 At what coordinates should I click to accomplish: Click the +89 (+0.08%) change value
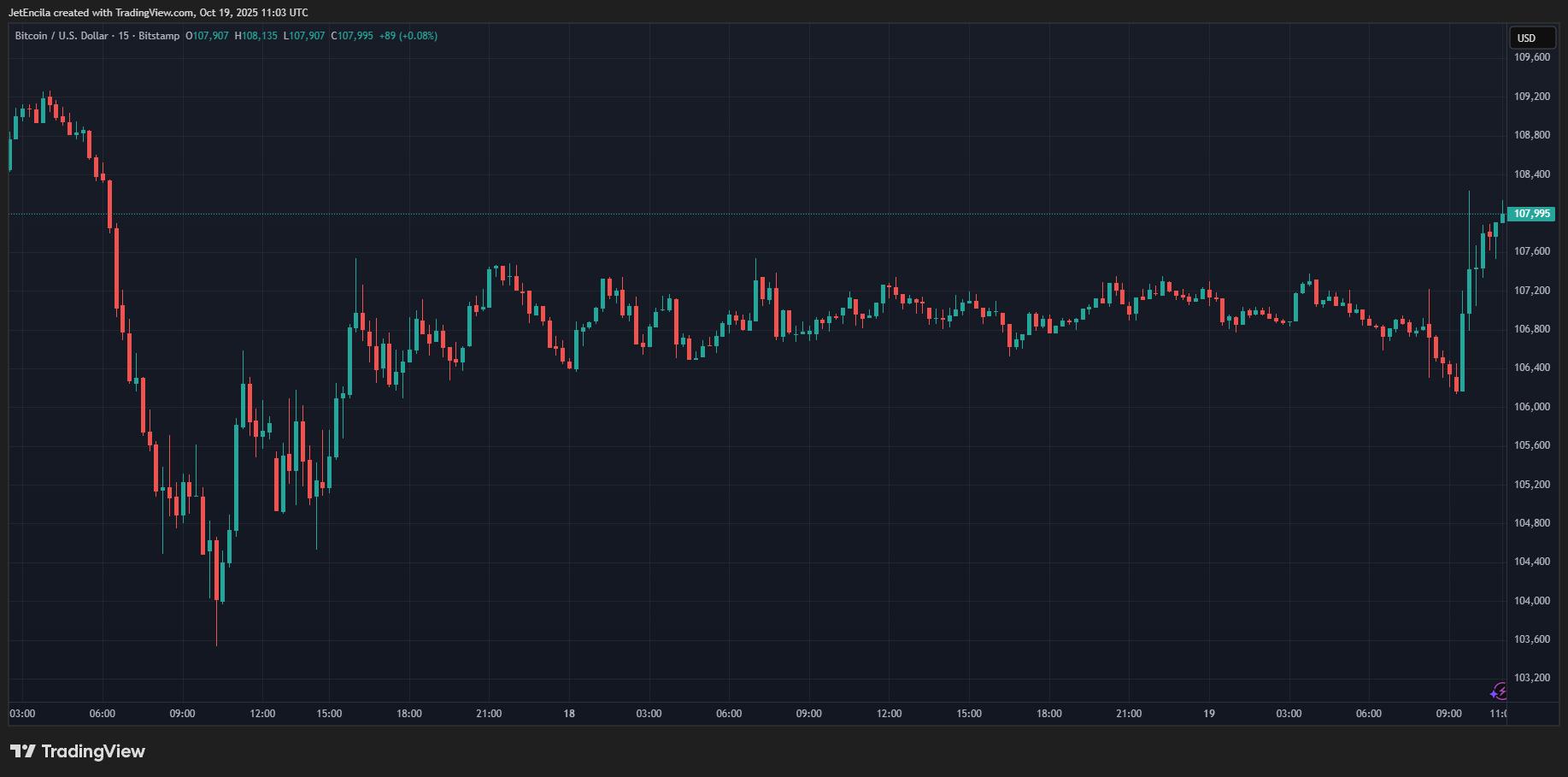coord(408,36)
